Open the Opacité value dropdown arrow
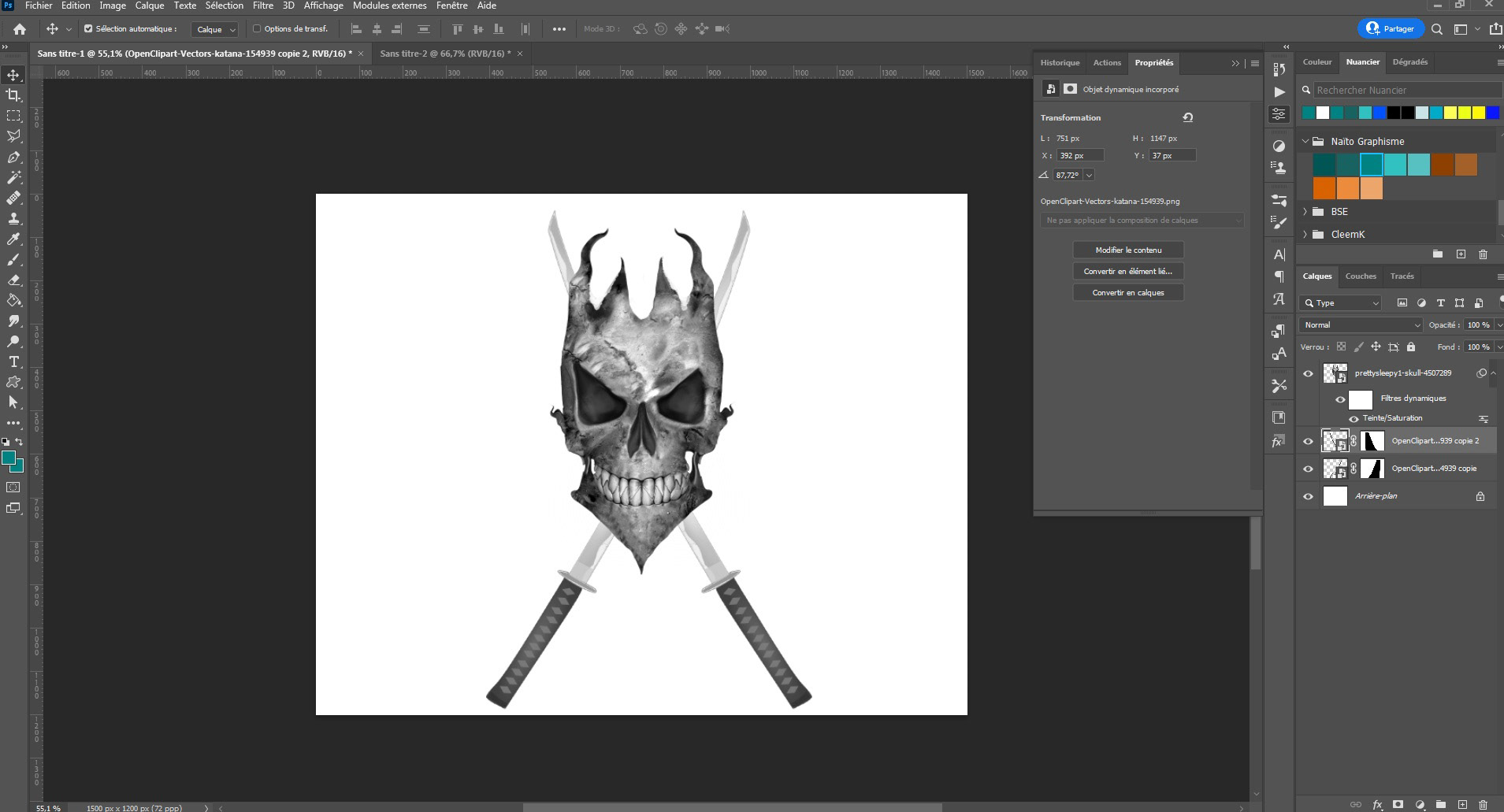The width and height of the screenshot is (1504, 812). point(1498,324)
